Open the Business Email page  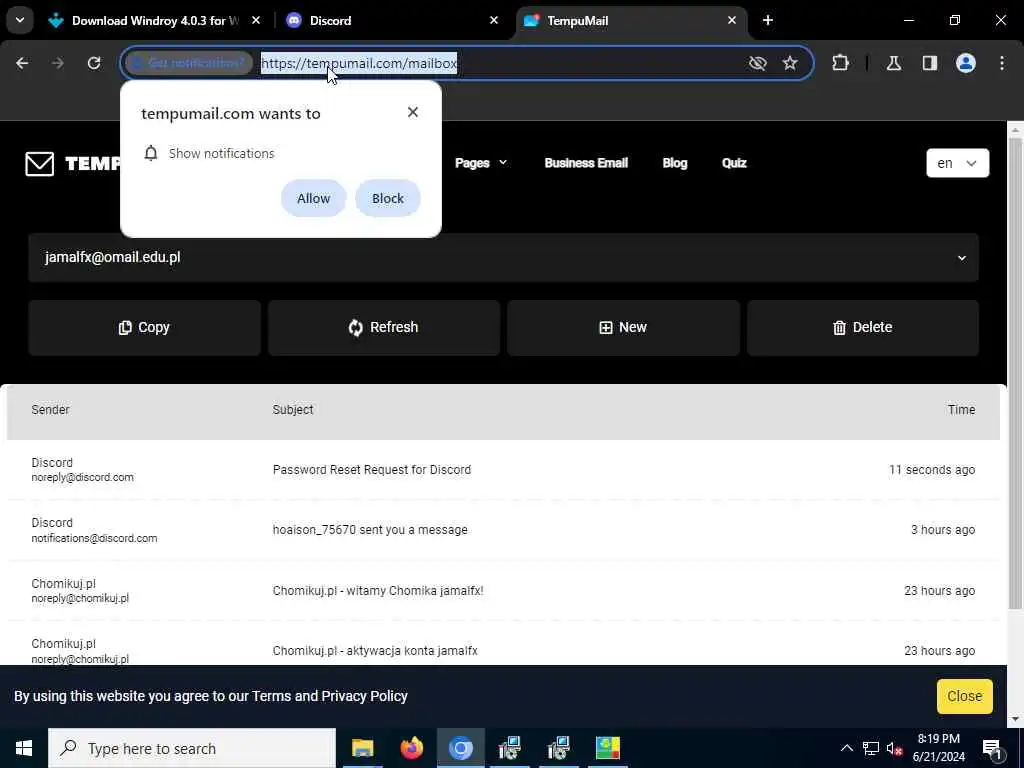(x=586, y=163)
